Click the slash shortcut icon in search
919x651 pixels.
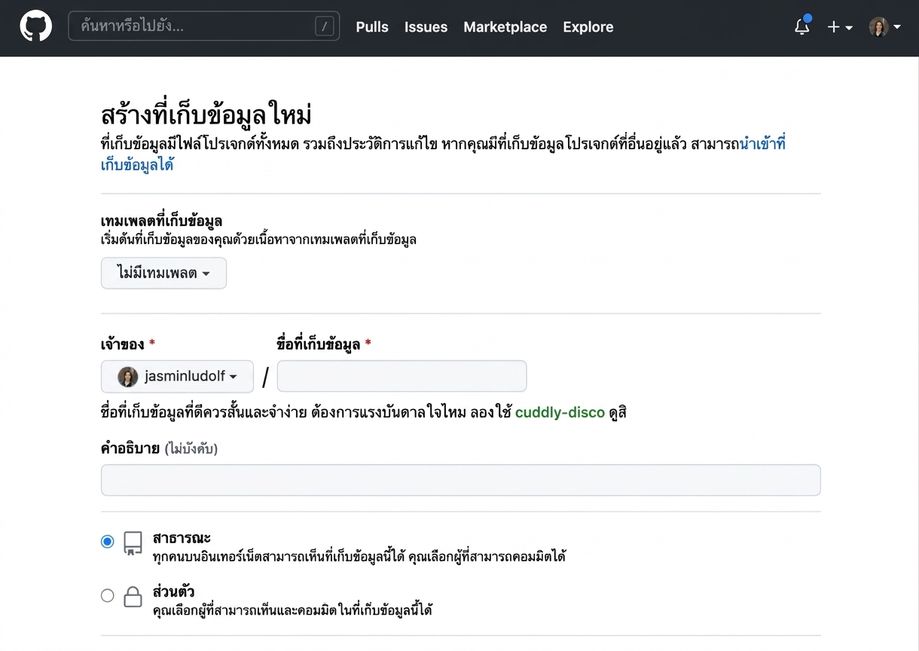[x=324, y=26]
